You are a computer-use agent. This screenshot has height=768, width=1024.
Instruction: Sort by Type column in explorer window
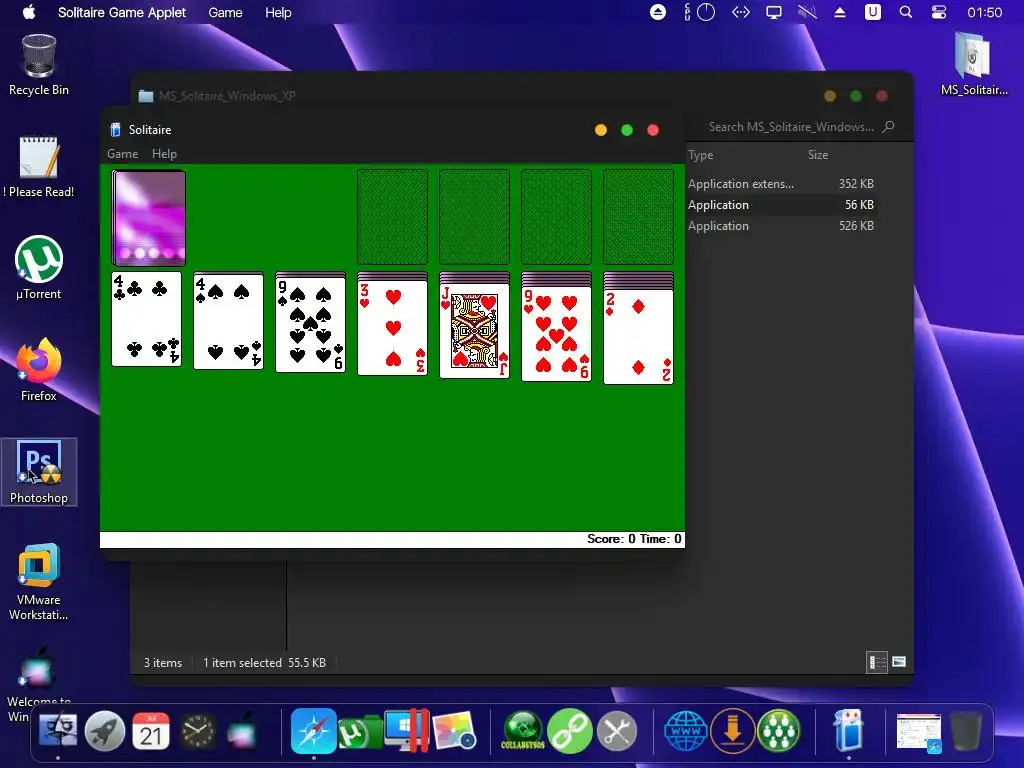[701, 155]
